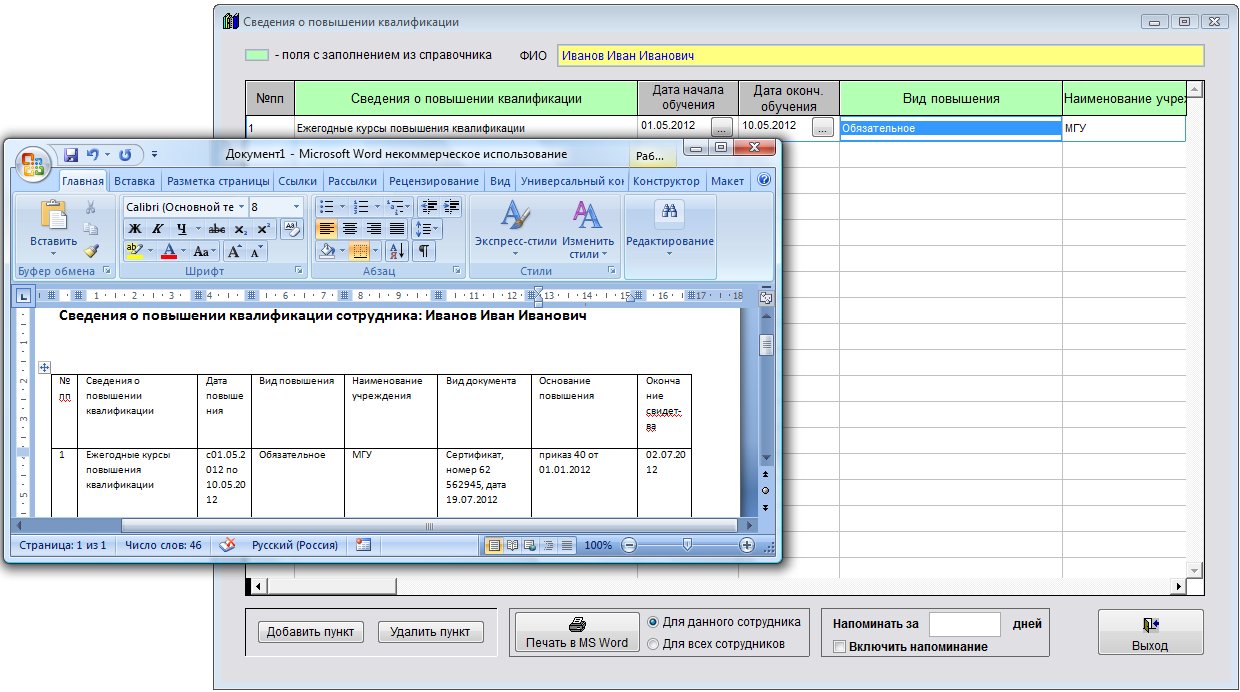The image size is (1240, 692).
Task: Toggle bold formatting (Ж) in the ribbon
Action: [134, 229]
